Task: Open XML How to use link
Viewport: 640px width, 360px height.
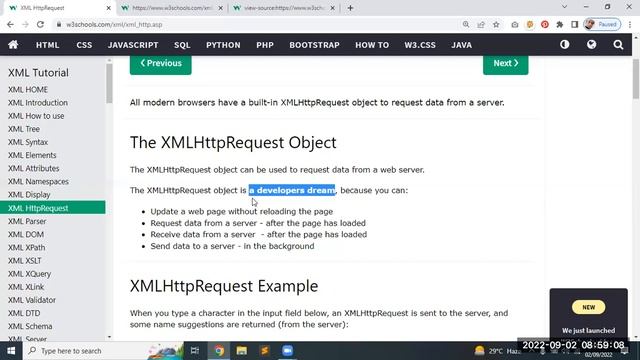Action: [36, 116]
